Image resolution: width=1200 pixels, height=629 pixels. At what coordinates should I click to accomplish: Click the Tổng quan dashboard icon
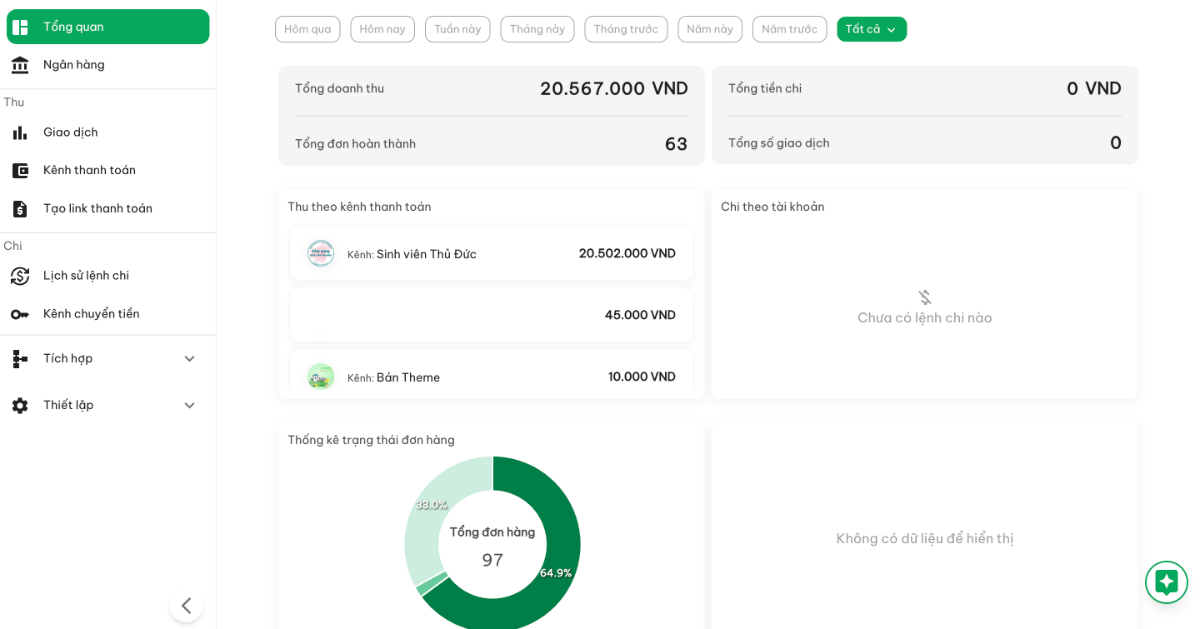[20, 27]
